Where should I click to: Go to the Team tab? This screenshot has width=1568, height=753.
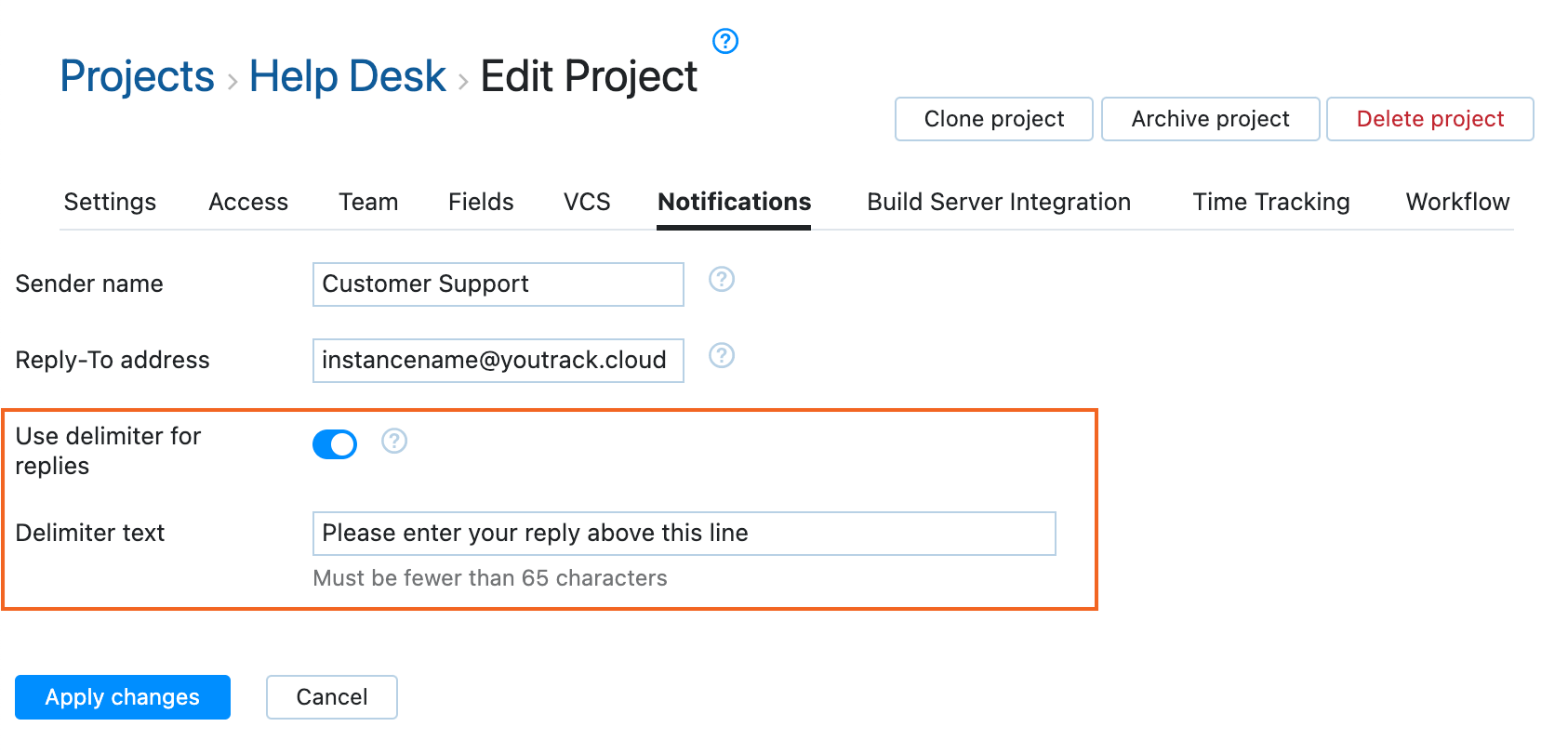(368, 202)
